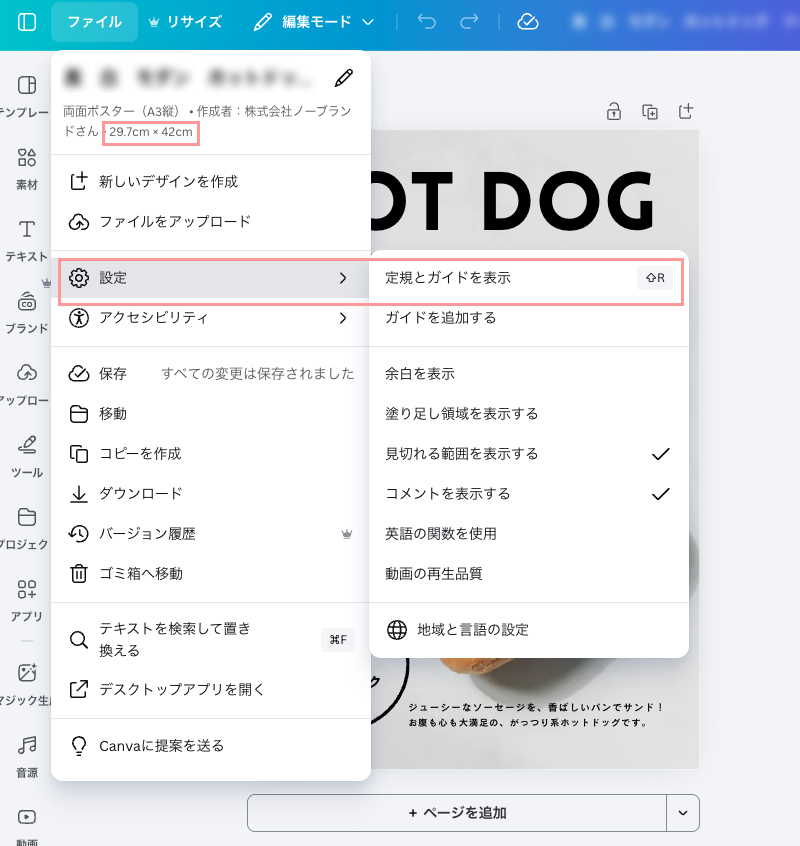Click the lock page icon above canvas
This screenshot has height=846, width=800.
(613, 112)
